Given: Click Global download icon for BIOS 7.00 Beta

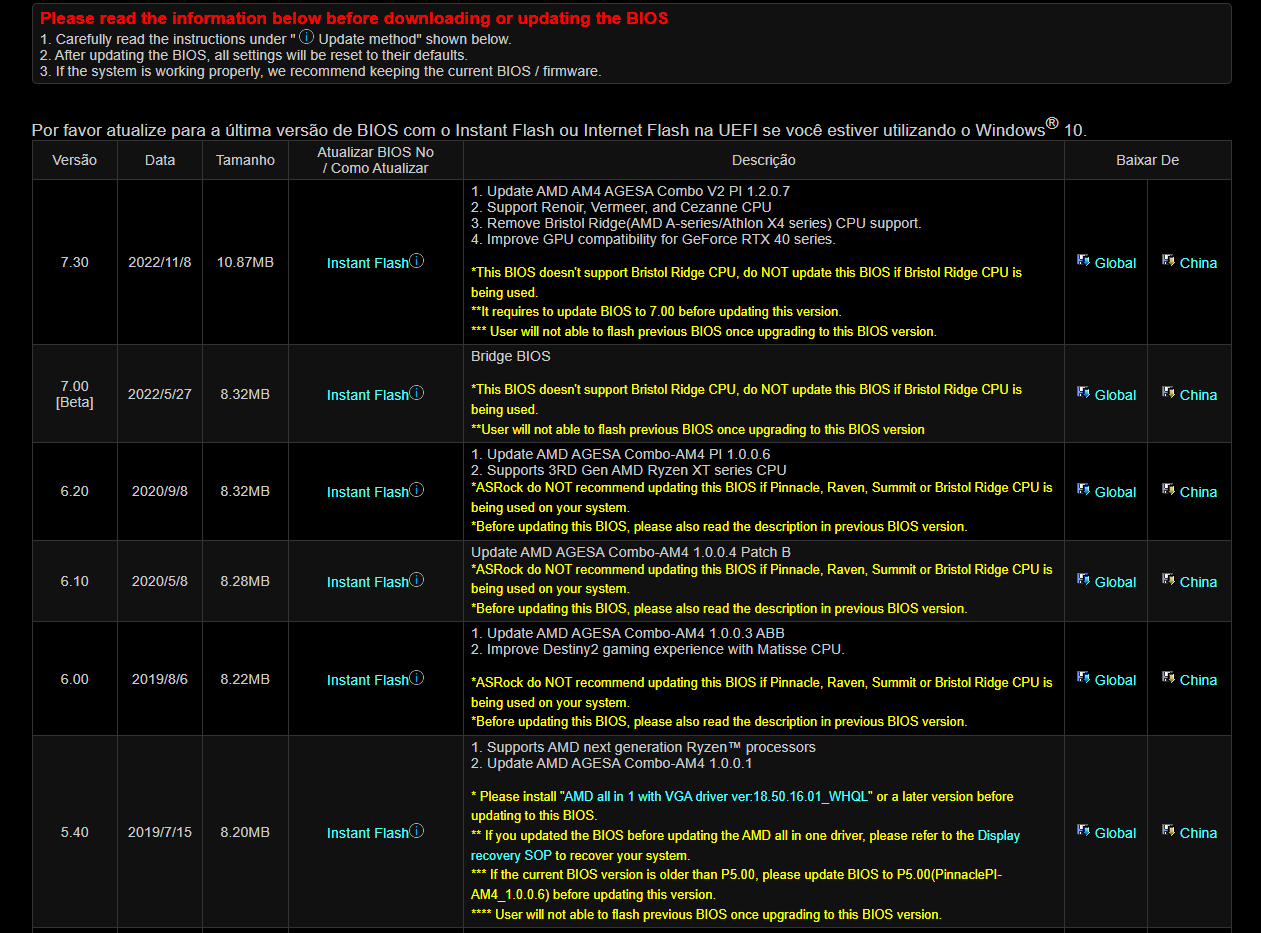Looking at the screenshot, I should pyautogui.click(x=1083, y=393).
